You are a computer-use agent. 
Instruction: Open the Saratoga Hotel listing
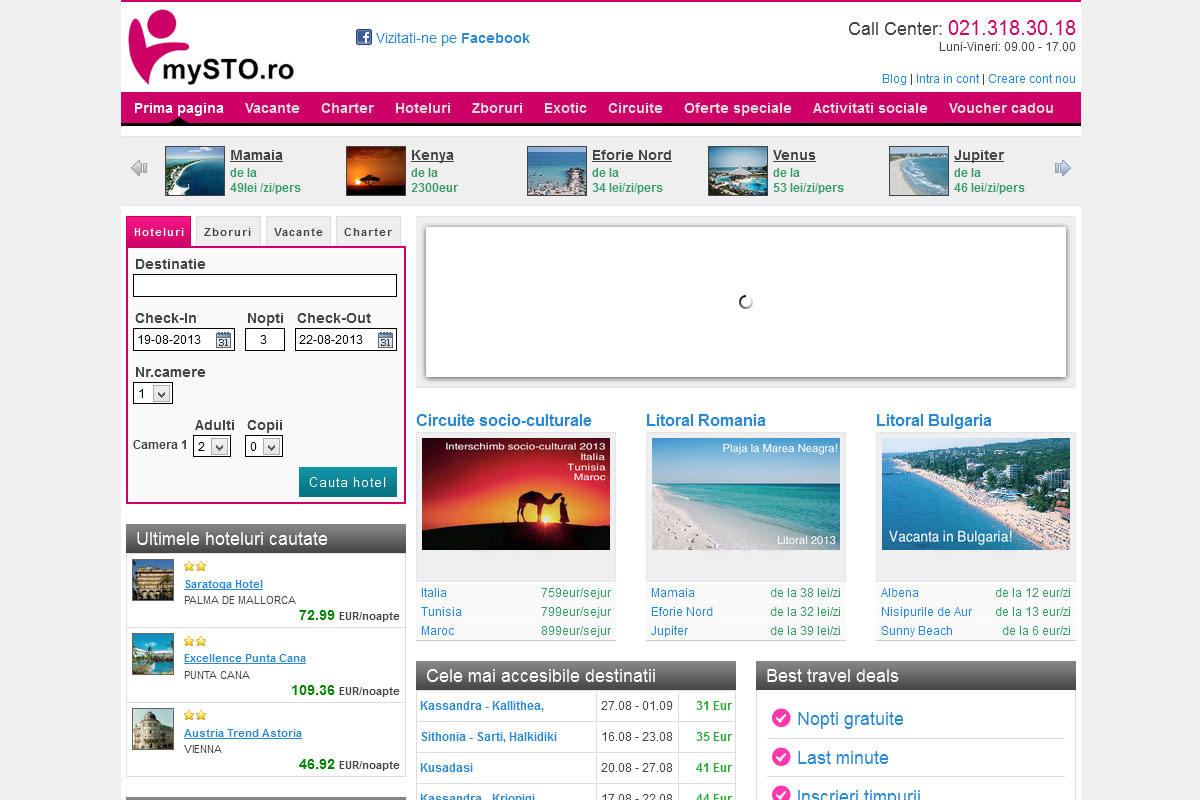223,584
